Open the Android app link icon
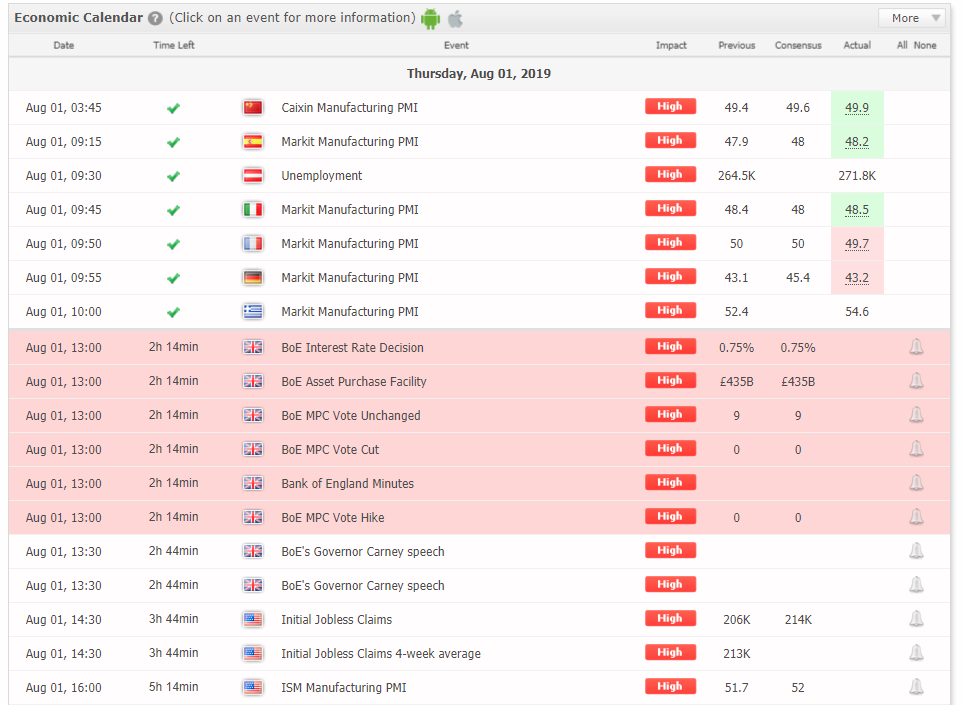Image resolution: width=962 pixels, height=705 pixels. pyautogui.click(x=431, y=18)
